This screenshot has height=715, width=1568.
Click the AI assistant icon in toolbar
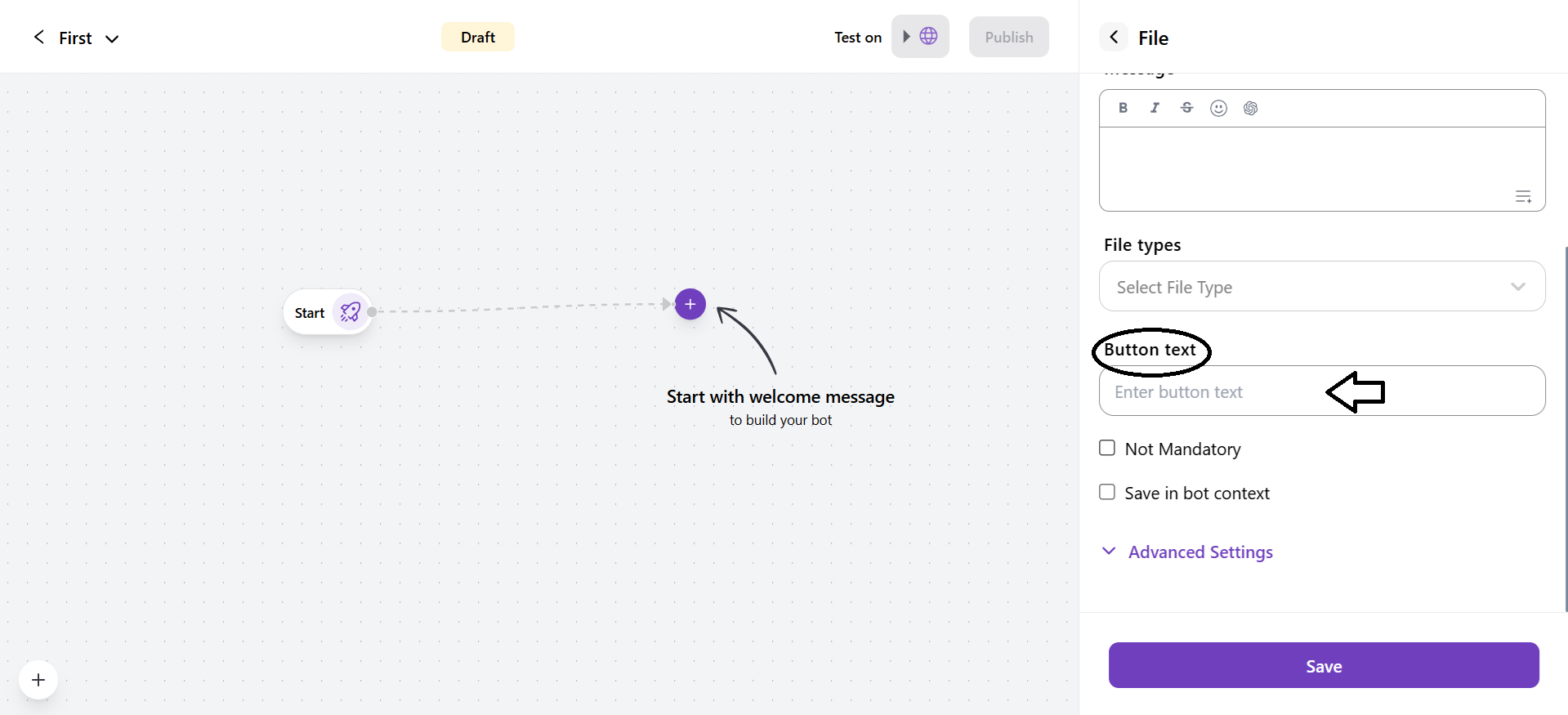tap(1250, 108)
